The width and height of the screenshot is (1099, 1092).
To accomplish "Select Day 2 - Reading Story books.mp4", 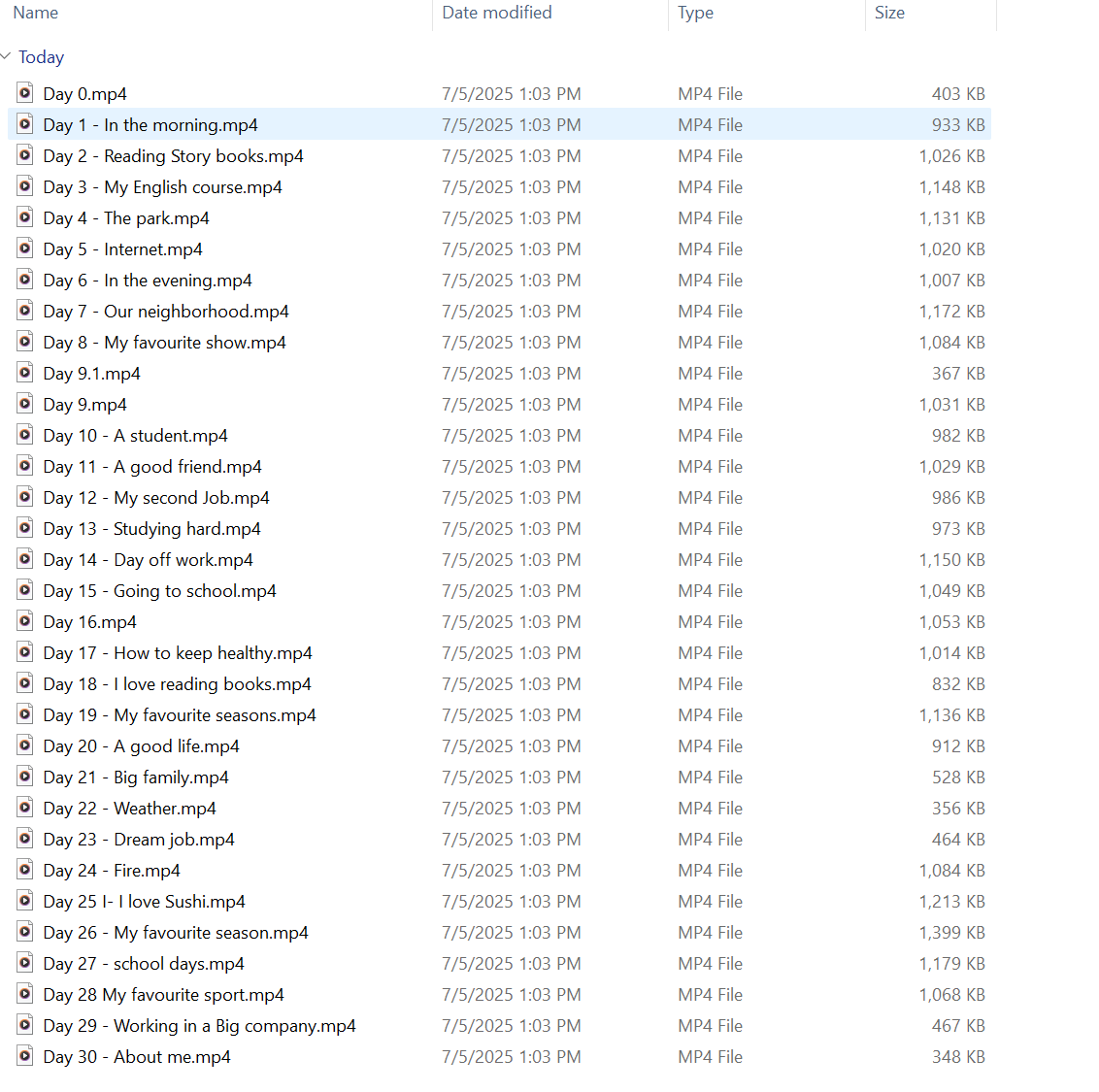I will (x=173, y=156).
